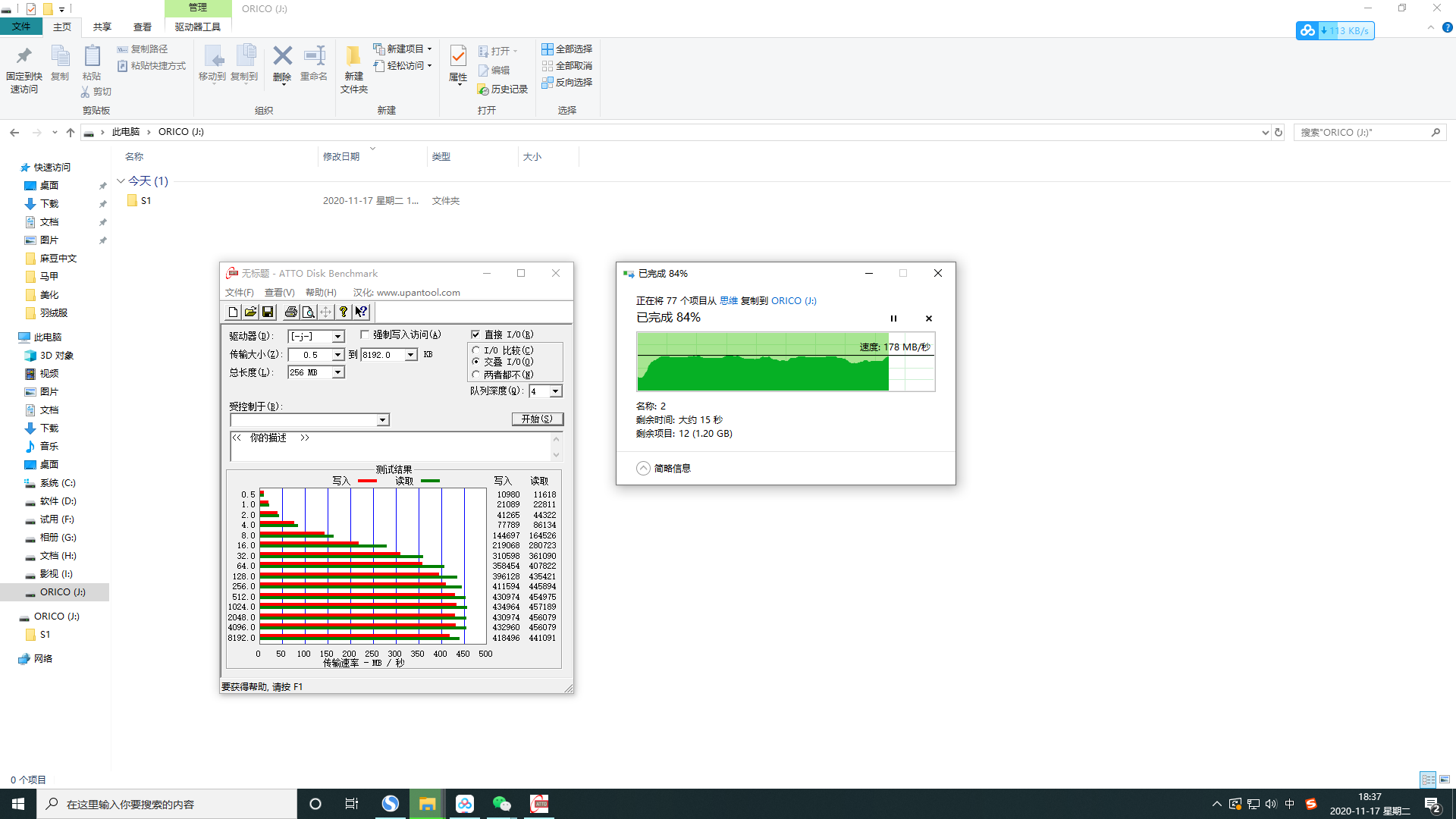Open the 驱动器 drive dropdown
Viewport: 1456px width, 819px height.
coord(338,336)
